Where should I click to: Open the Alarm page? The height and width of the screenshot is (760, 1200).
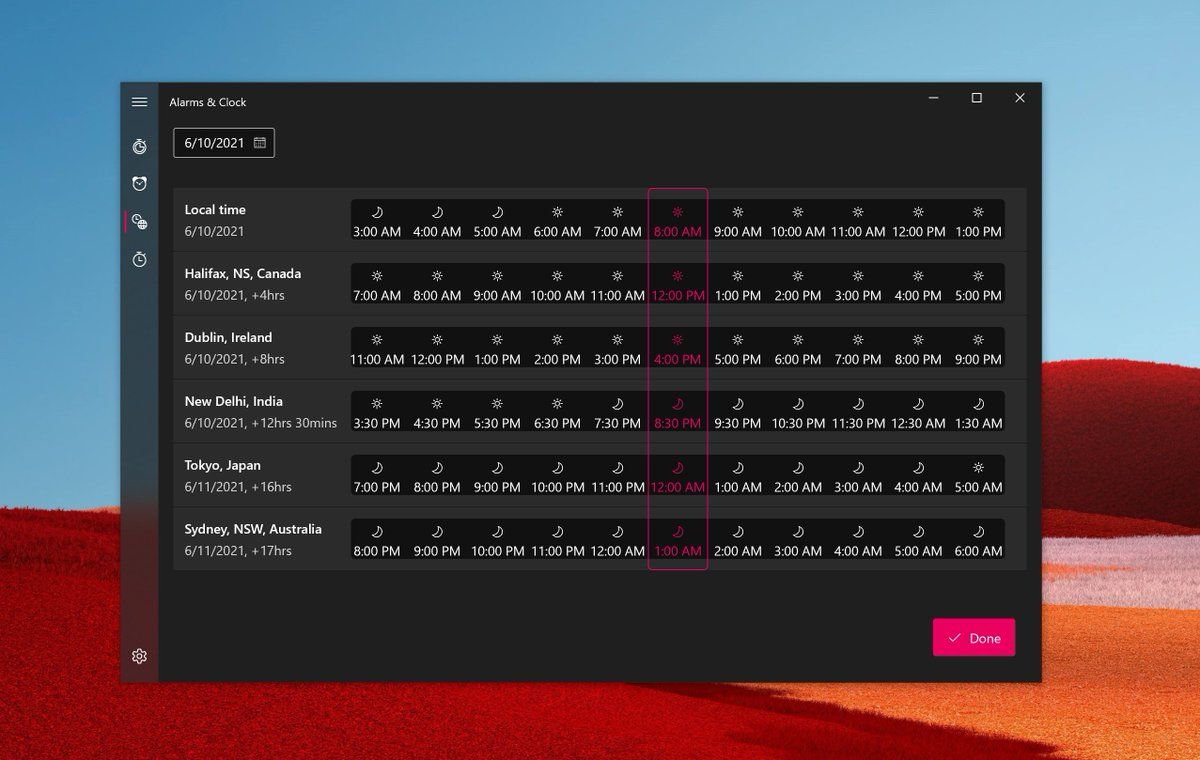(139, 184)
